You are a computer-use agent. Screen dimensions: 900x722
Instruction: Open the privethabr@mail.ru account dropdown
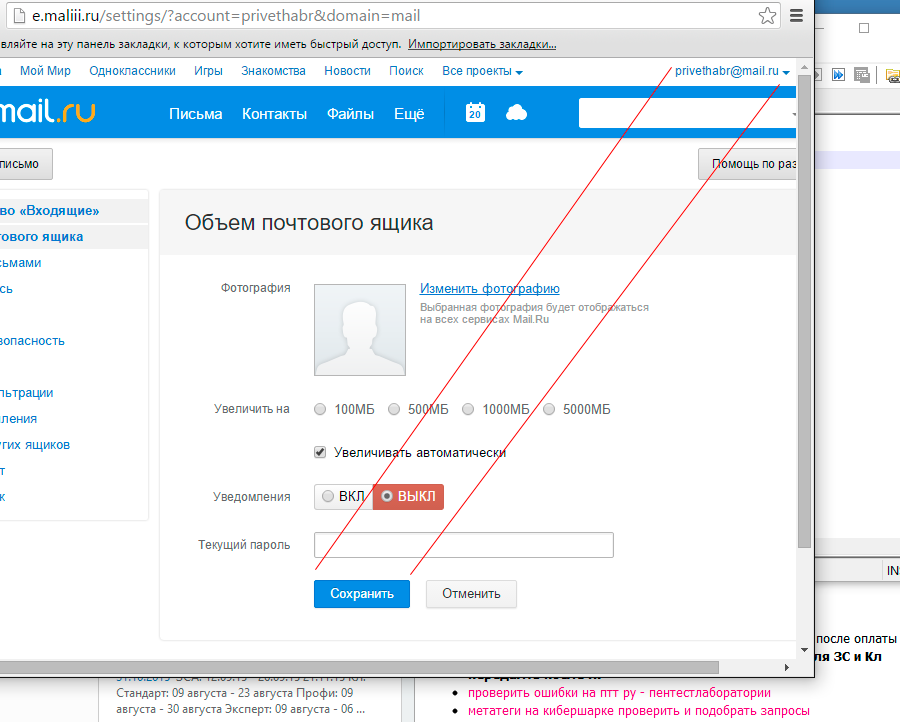(x=732, y=71)
